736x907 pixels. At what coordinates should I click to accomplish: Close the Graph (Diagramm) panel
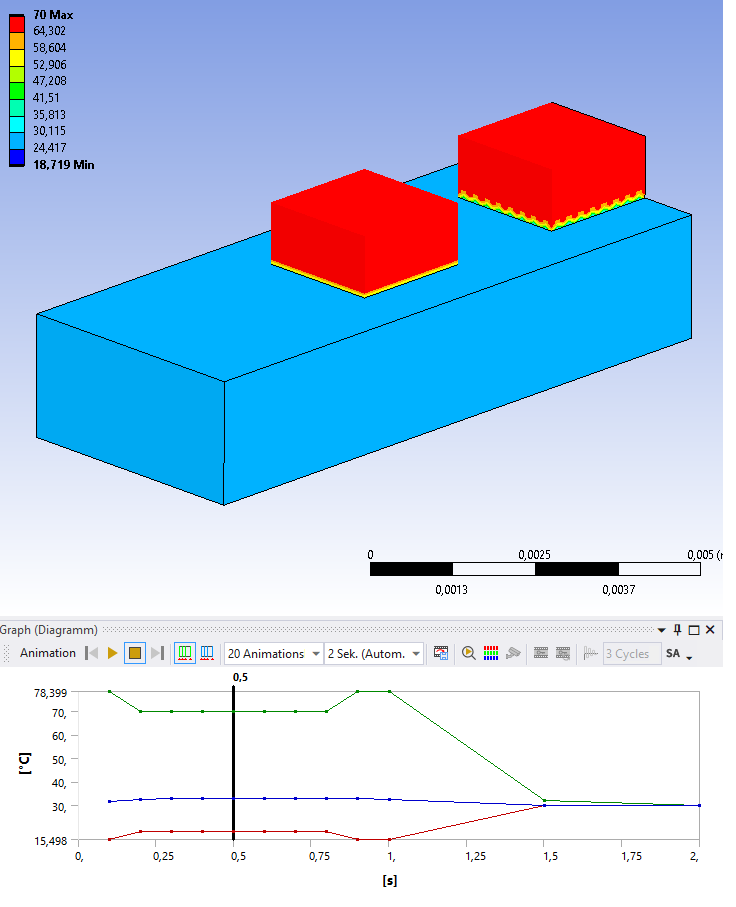coord(711,629)
